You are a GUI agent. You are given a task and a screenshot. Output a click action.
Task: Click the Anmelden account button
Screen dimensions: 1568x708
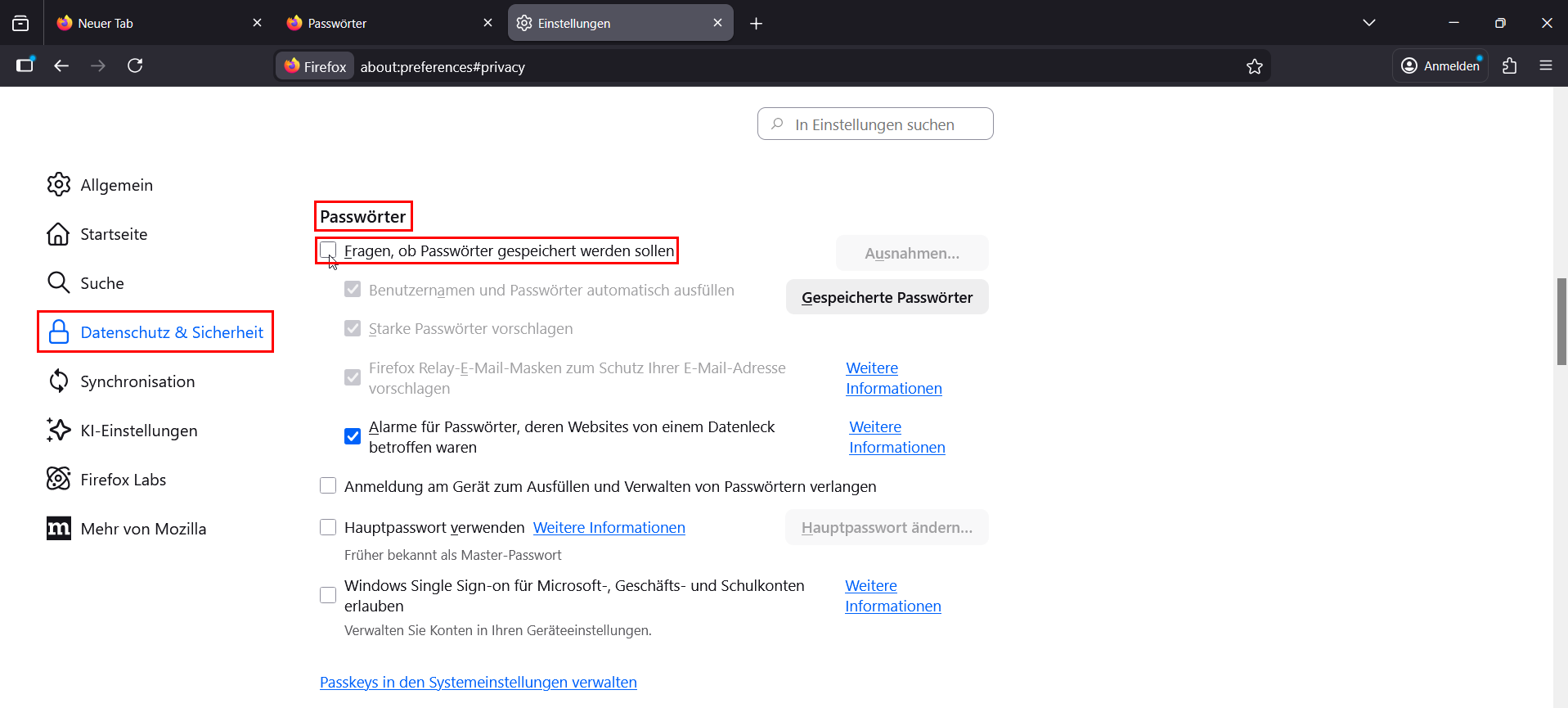click(x=1440, y=65)
